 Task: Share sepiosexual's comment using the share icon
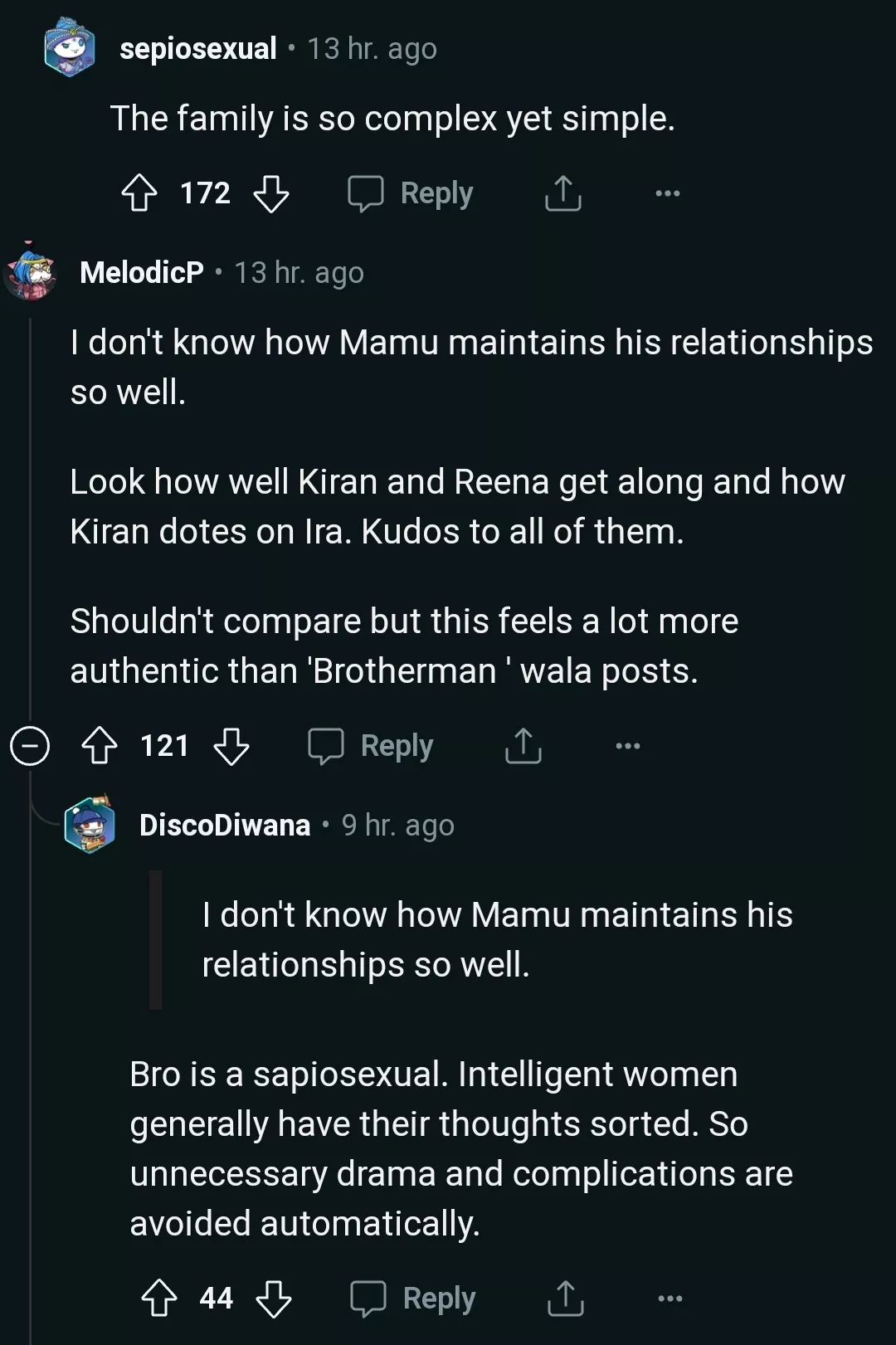563,192
